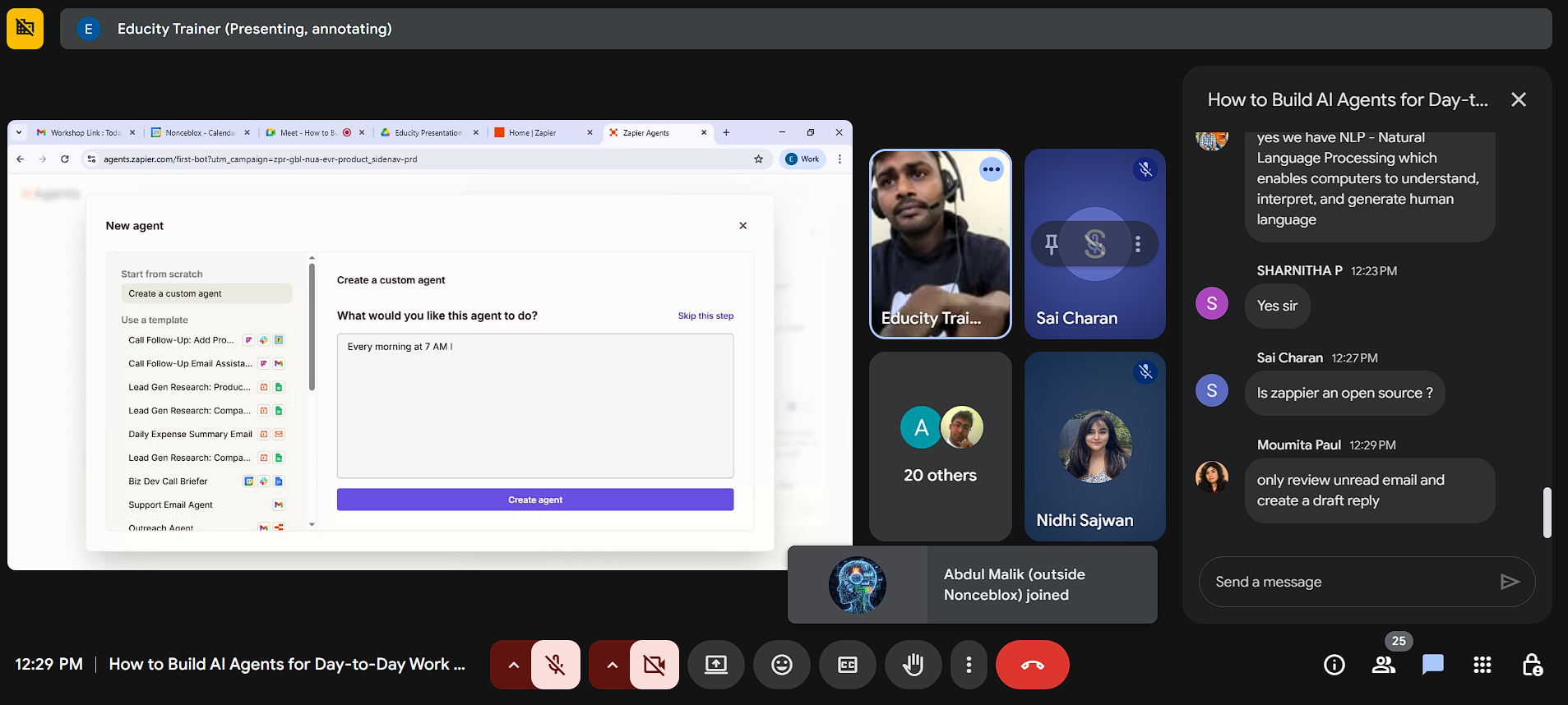Switch to Workshop Link Gmail tab

pos(84,132)
